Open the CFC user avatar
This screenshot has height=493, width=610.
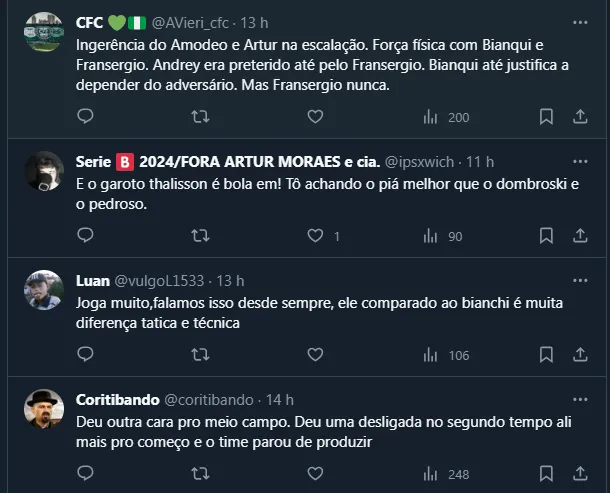(x=44, y=30)
